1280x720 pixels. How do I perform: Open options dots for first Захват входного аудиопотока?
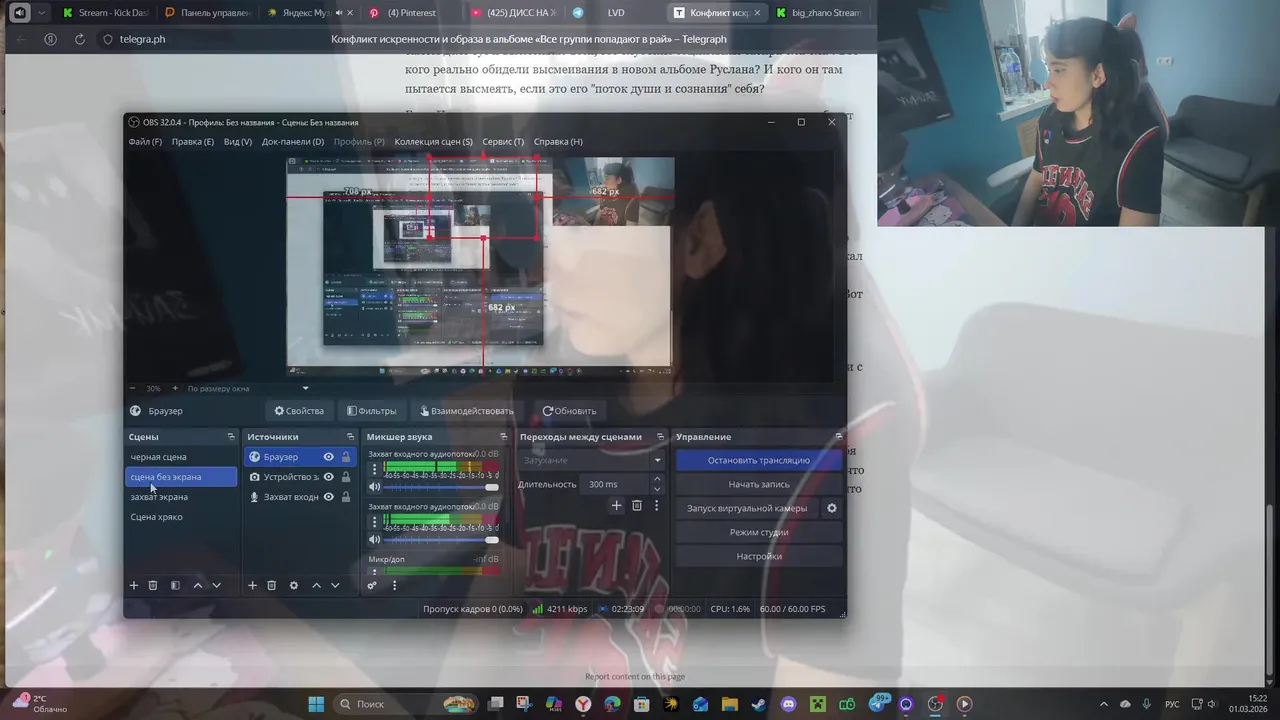(375, 468)
